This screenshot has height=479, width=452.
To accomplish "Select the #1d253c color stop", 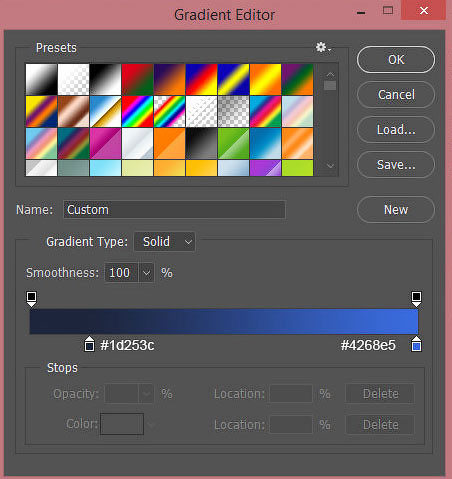I will pyautogui.click(x=89, y=344).
